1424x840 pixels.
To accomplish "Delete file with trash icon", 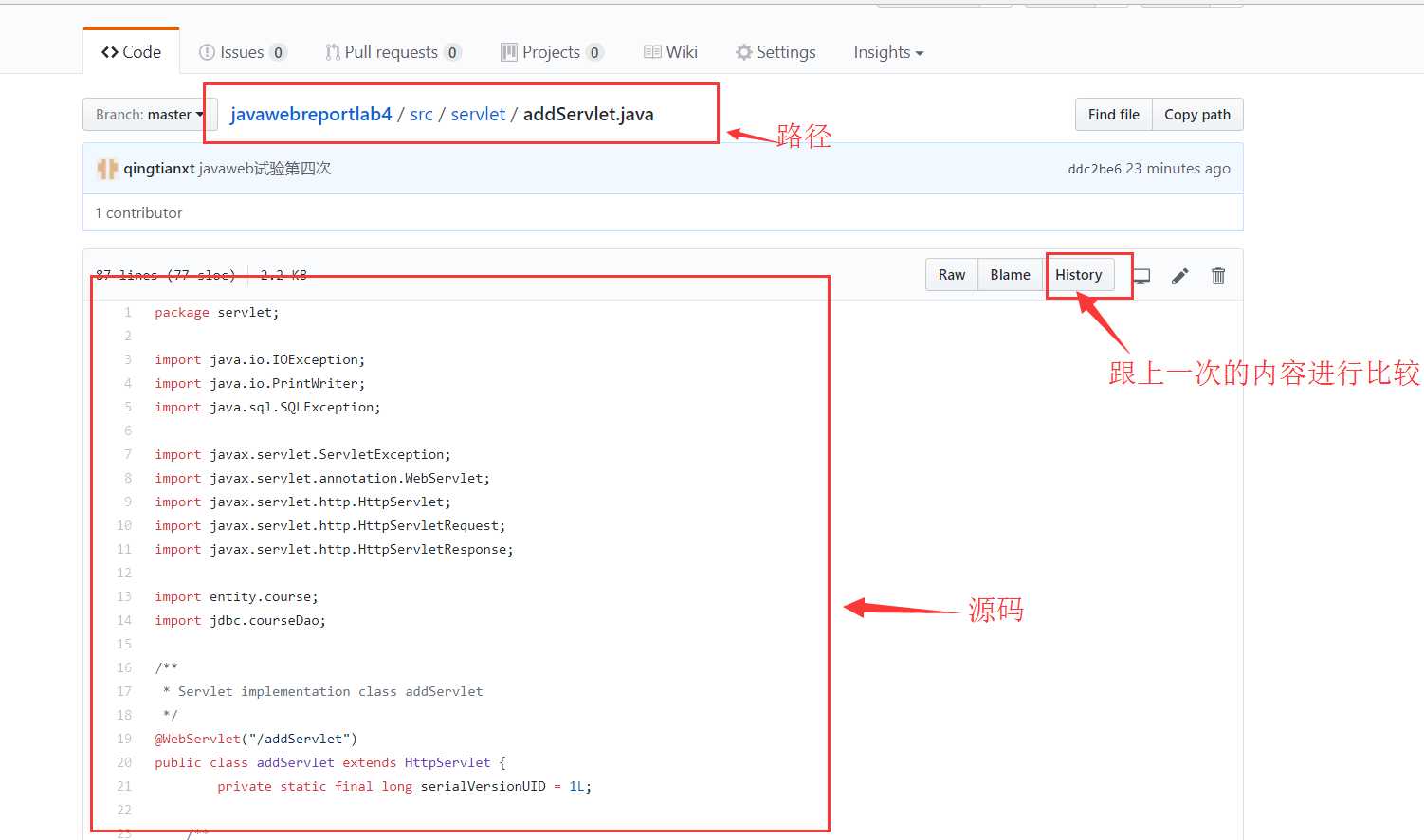I will coord(1218,276).
